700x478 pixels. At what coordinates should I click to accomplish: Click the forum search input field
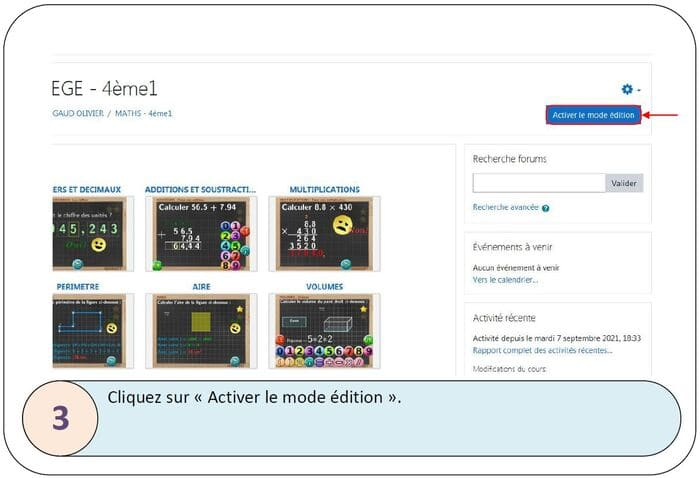(539, 183)
